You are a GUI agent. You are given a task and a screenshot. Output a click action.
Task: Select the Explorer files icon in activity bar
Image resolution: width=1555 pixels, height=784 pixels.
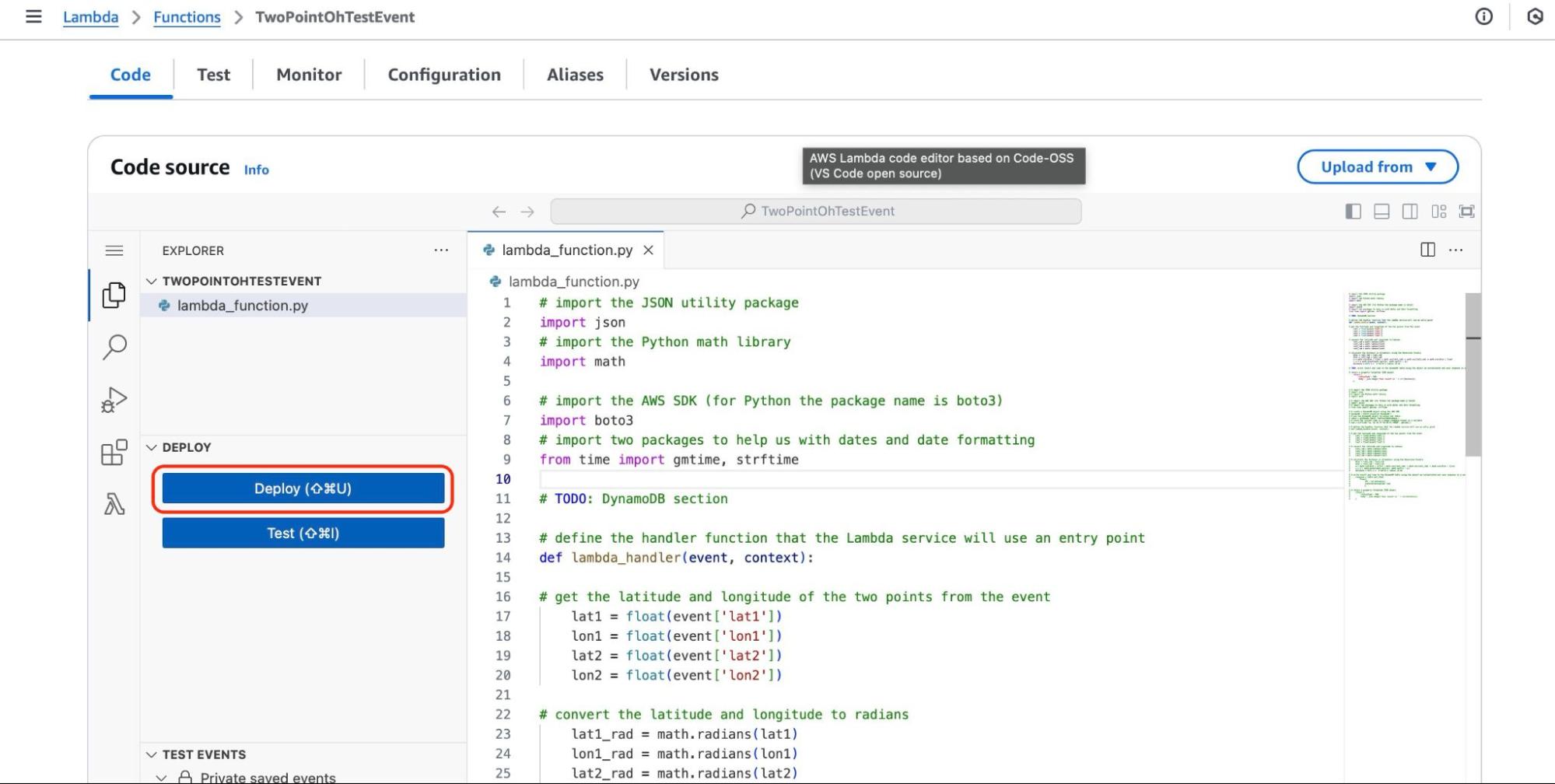click(x=114, y=295)
